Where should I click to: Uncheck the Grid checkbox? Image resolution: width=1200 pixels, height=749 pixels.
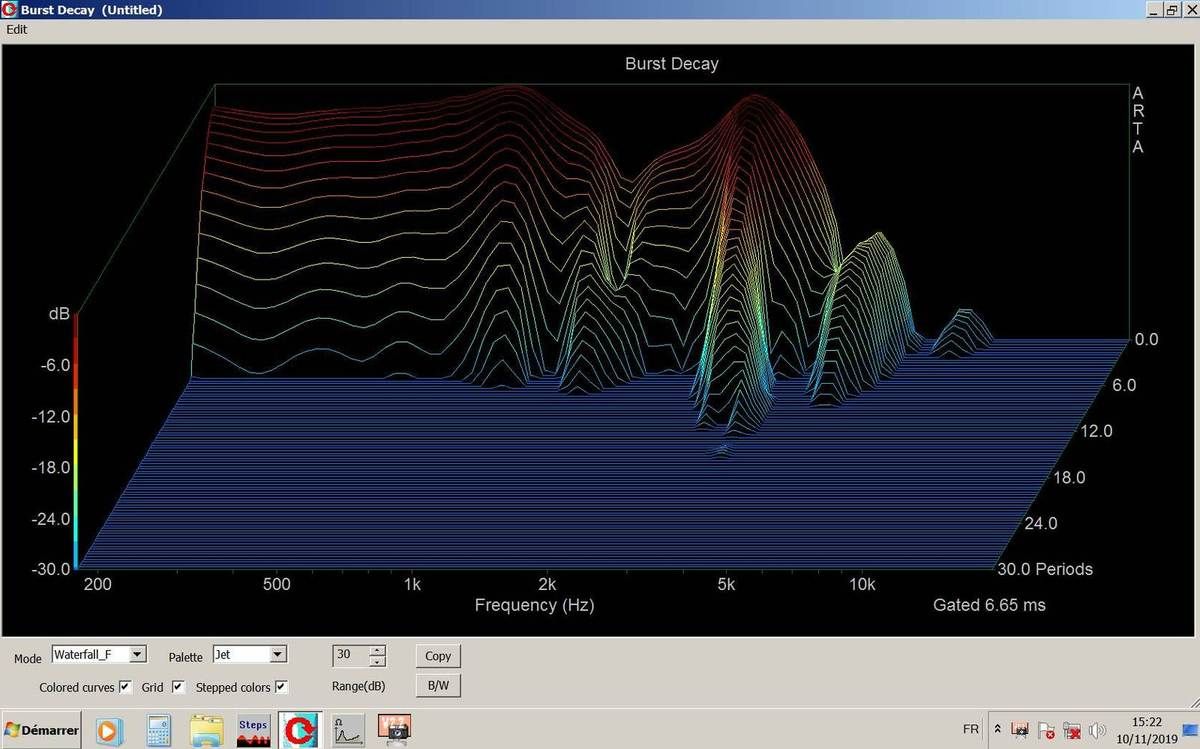click(178, 687)
